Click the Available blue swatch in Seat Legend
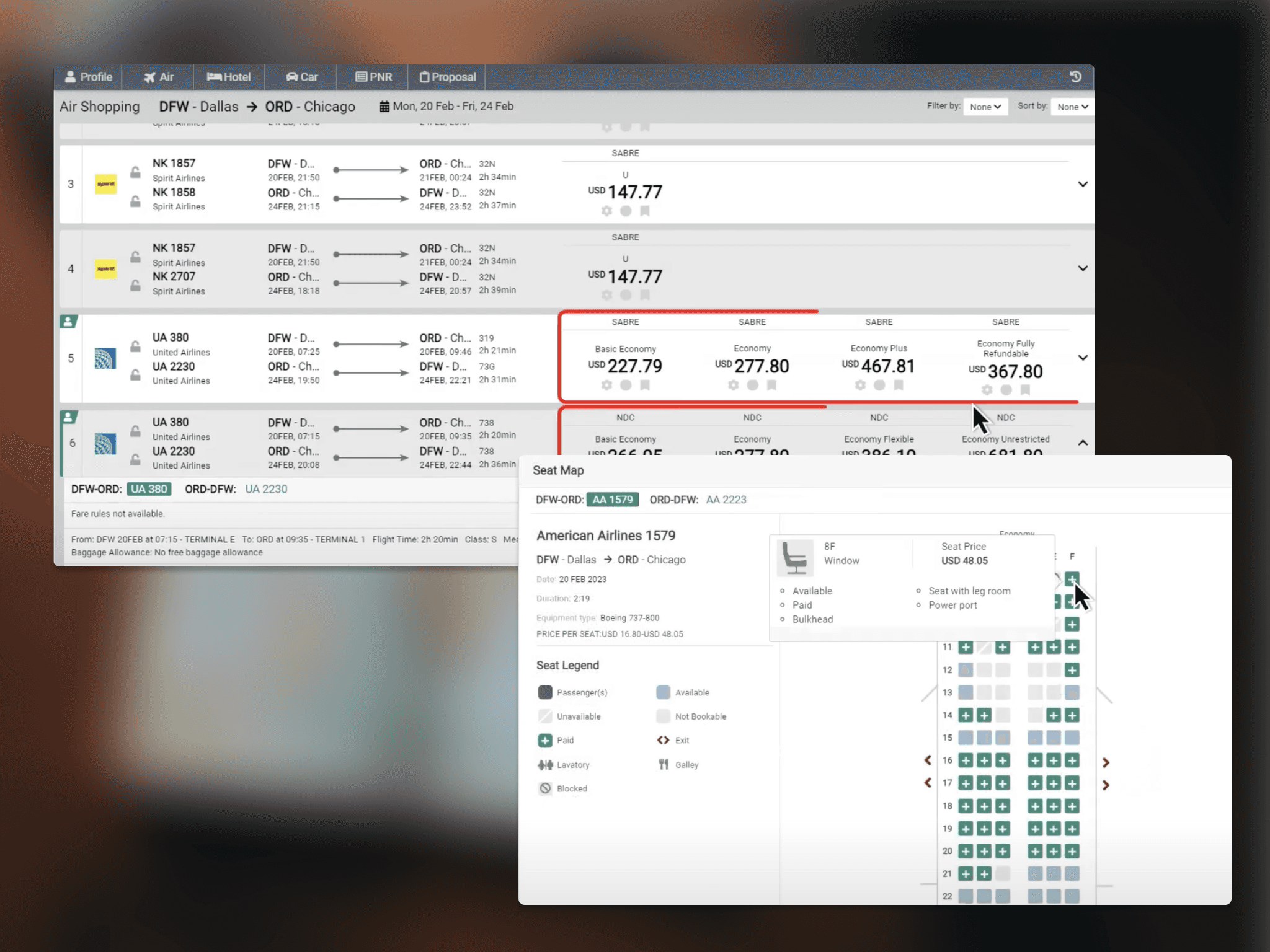Image resolution: width=1270 pixels, height=952 pixels. [x=663, y=692]
